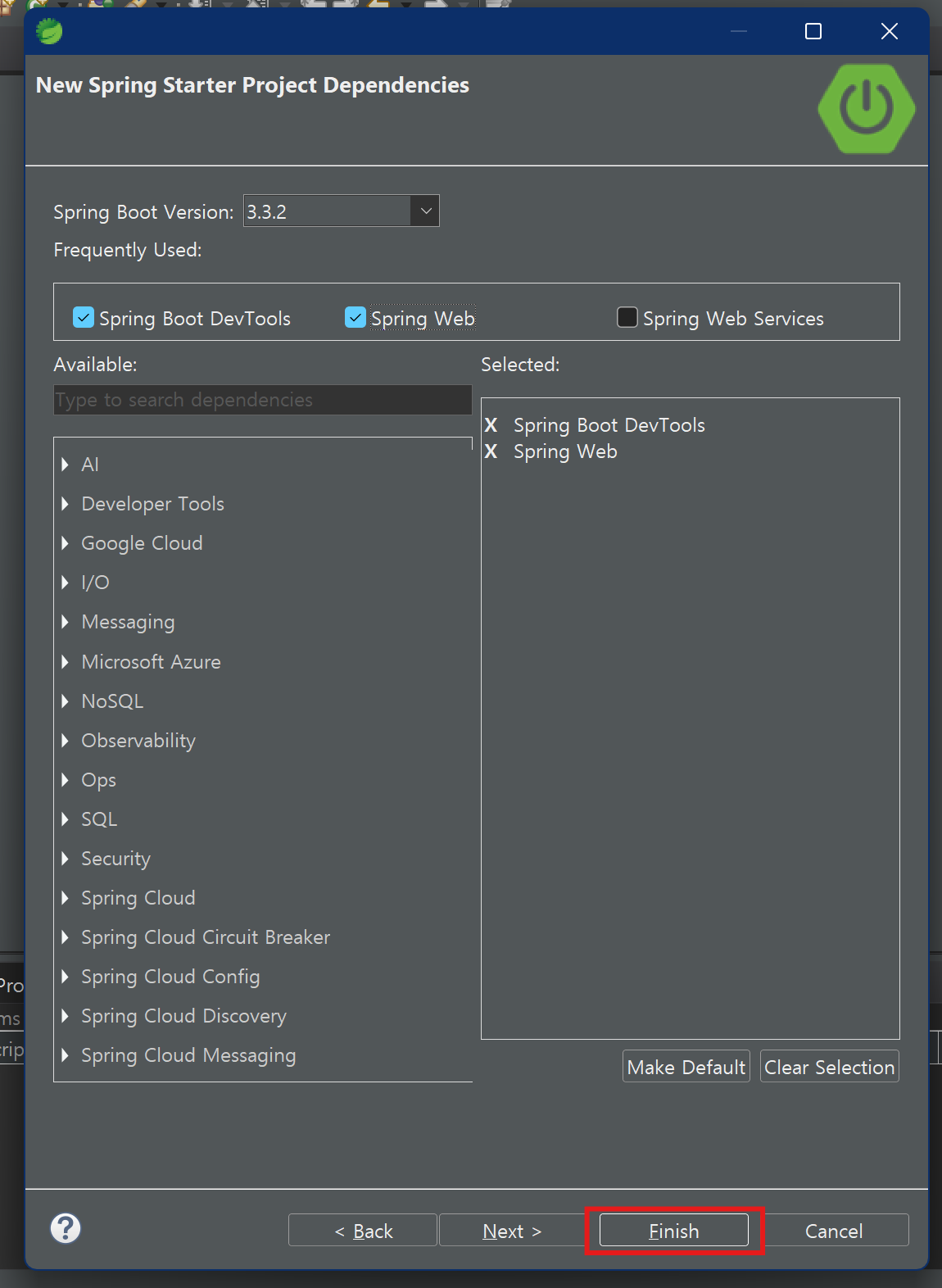Click the Next button
Screen dimensions: 942x1288
pyautogui.click(x=513, y=1230)
